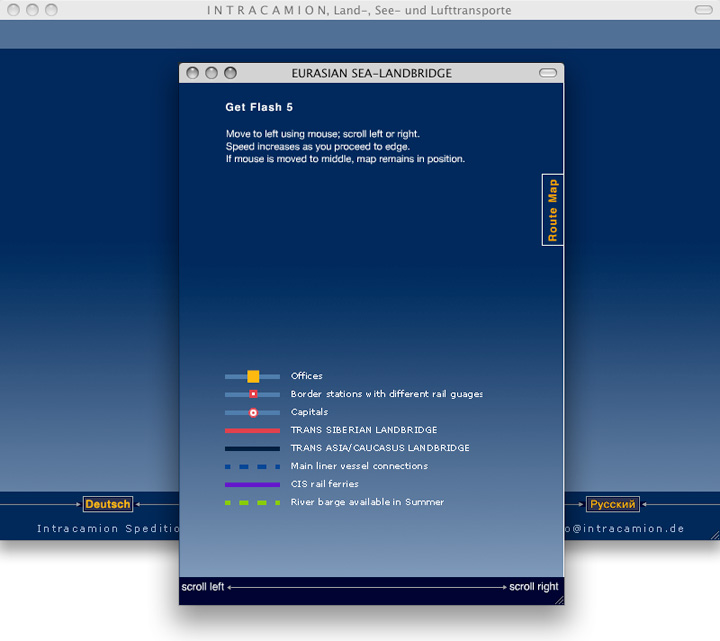
Task: Open the vertical Route Map tab
Action: [x=552, y=210]
